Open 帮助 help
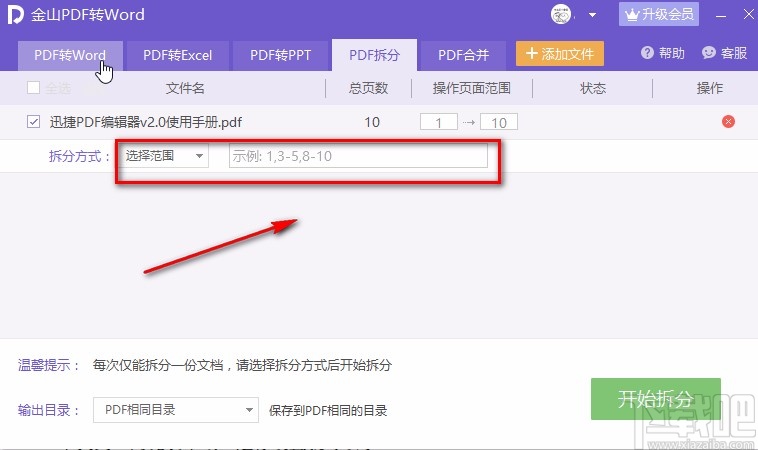The image size is (758, 450). coord(663,53)
